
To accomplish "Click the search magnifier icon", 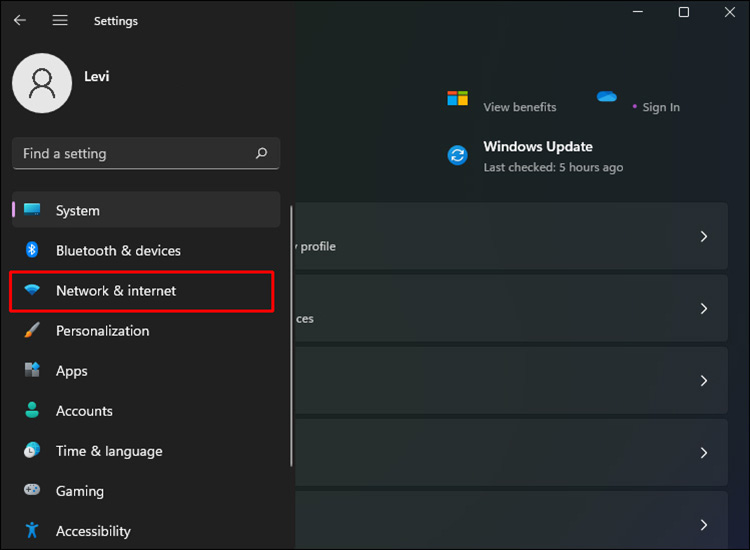I will 262,154.
